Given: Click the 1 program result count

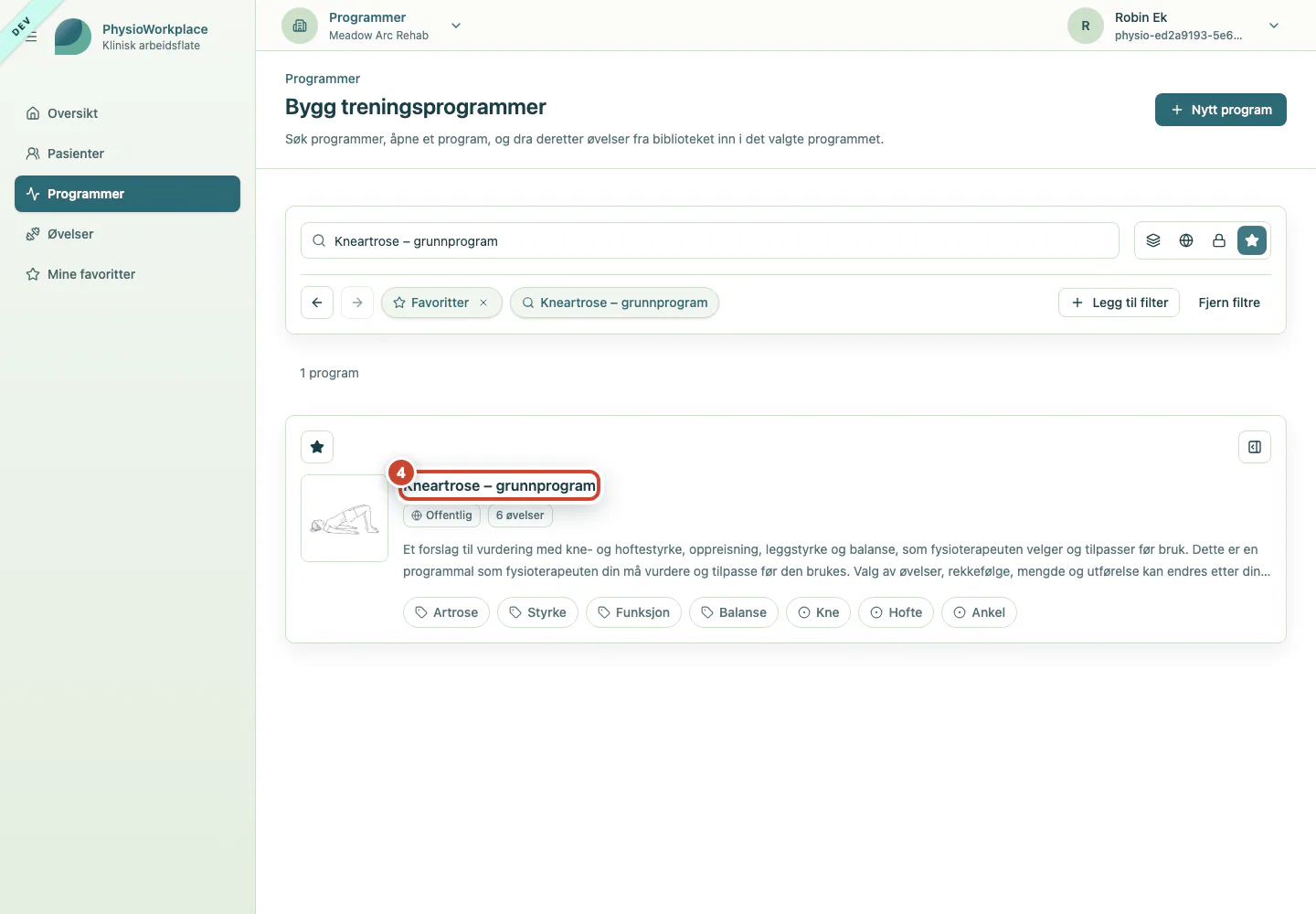Looking at the screenshot, I should [x=329, y=373].
